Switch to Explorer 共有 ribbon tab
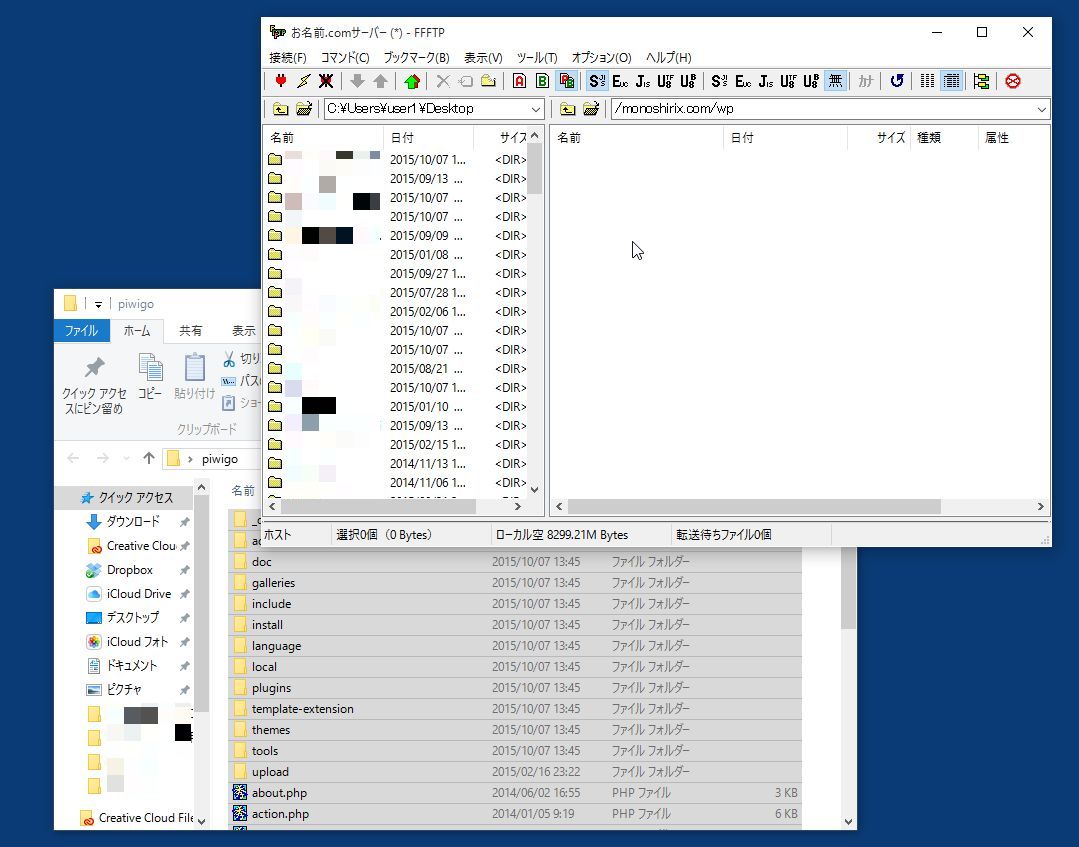The image size is (1079, 847). [191, 331]
